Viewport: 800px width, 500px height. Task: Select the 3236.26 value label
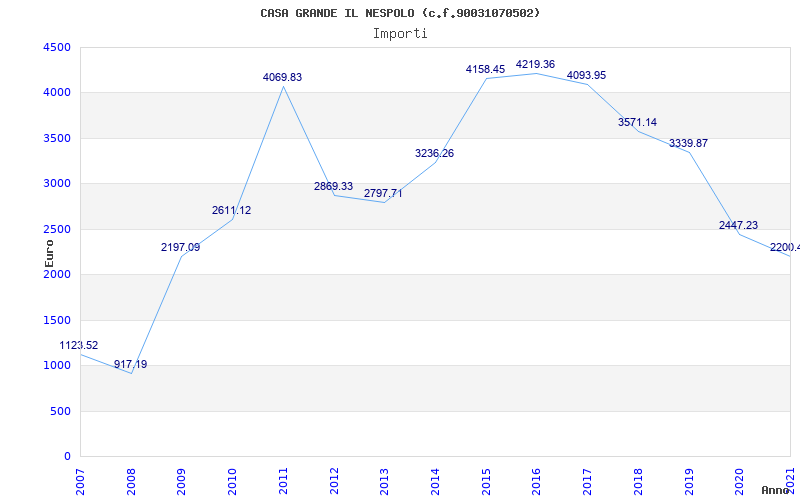point(434,154)
